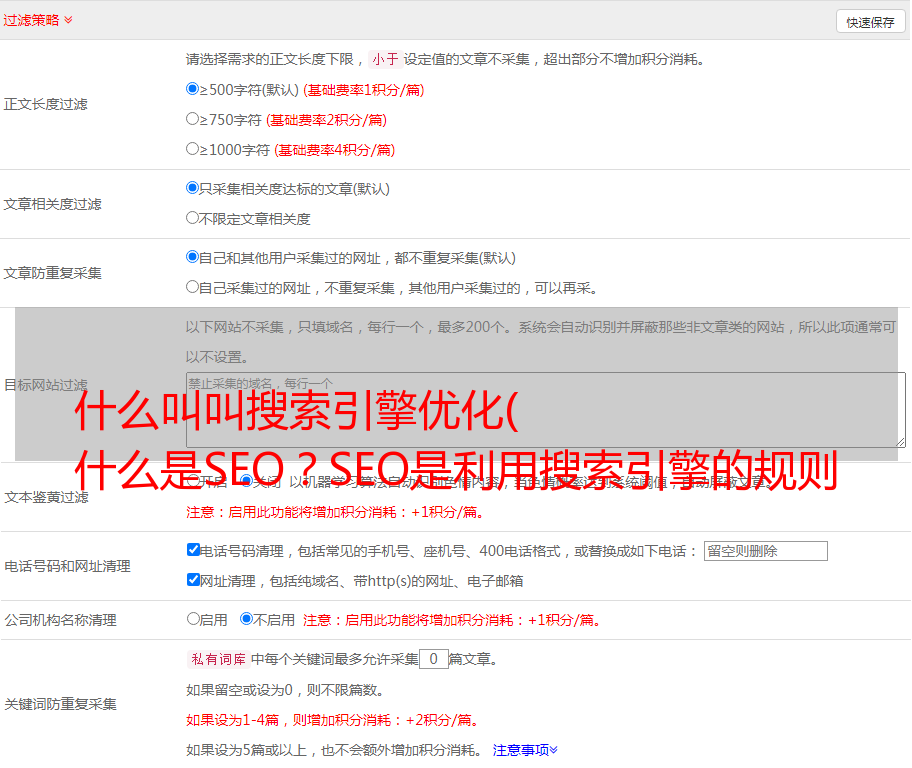Collapse the 过滤策略 section chevron

(x=68, y=20)
